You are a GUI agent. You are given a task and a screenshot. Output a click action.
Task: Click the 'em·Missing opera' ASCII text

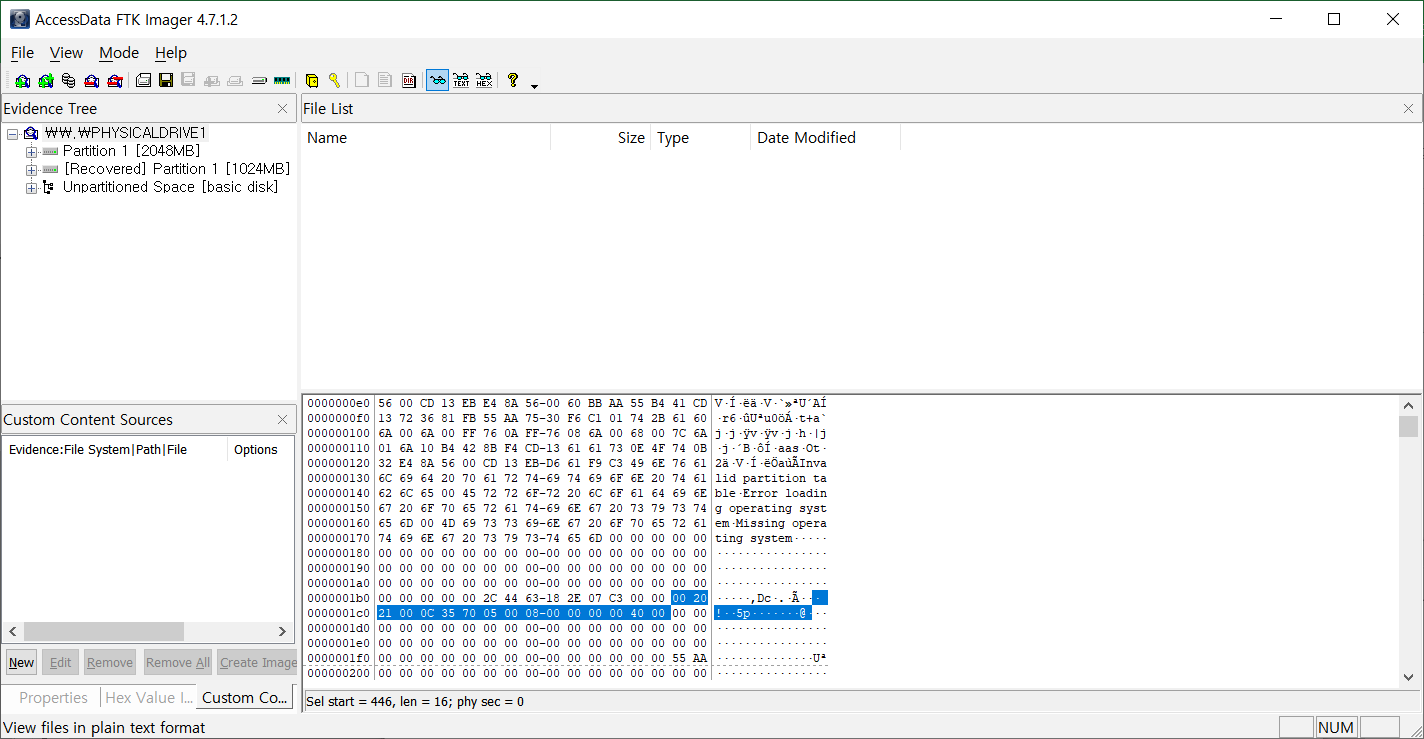771,523
